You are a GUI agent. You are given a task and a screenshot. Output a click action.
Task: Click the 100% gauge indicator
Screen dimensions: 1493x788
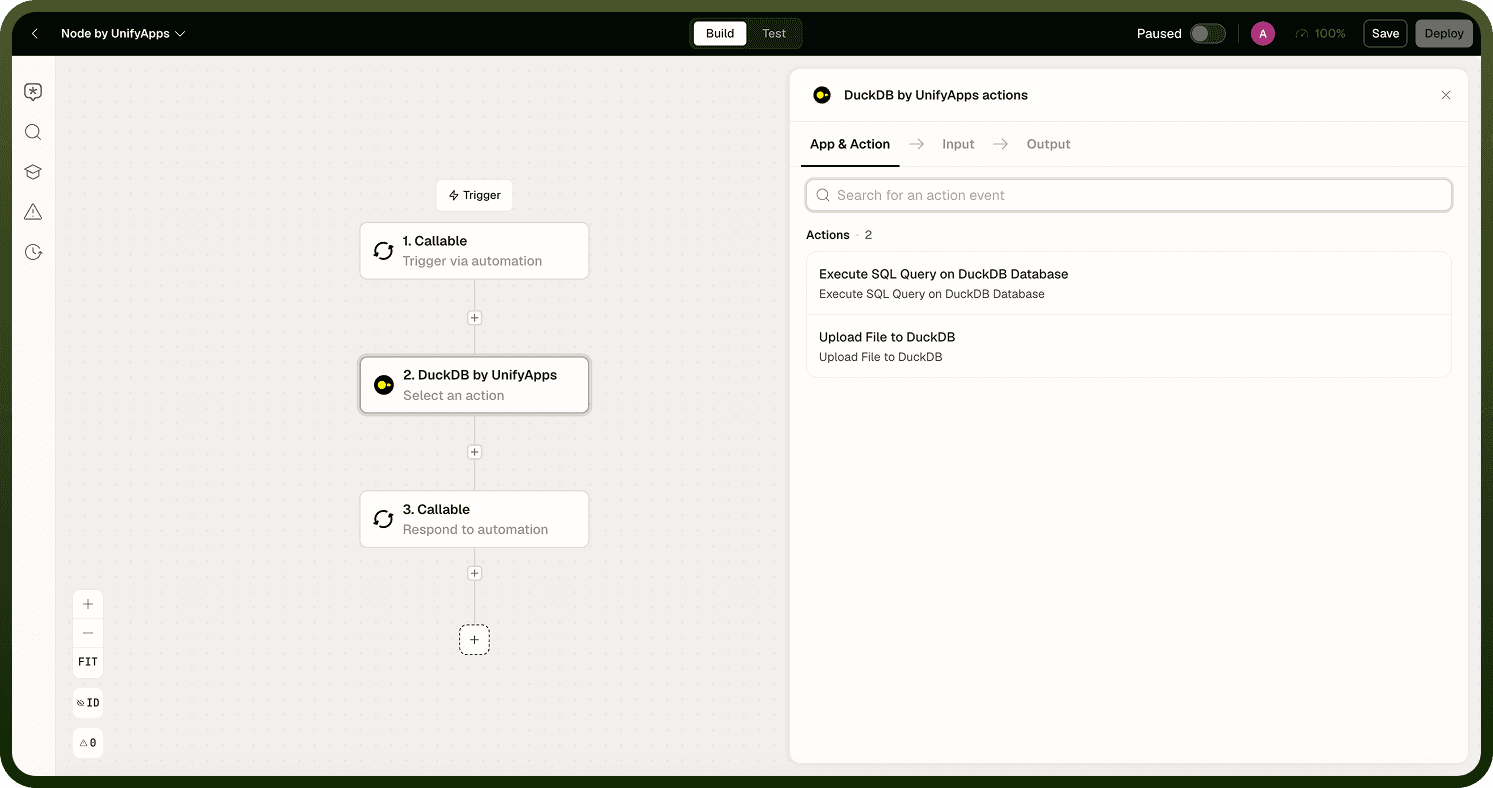(x=1320, y=33)
